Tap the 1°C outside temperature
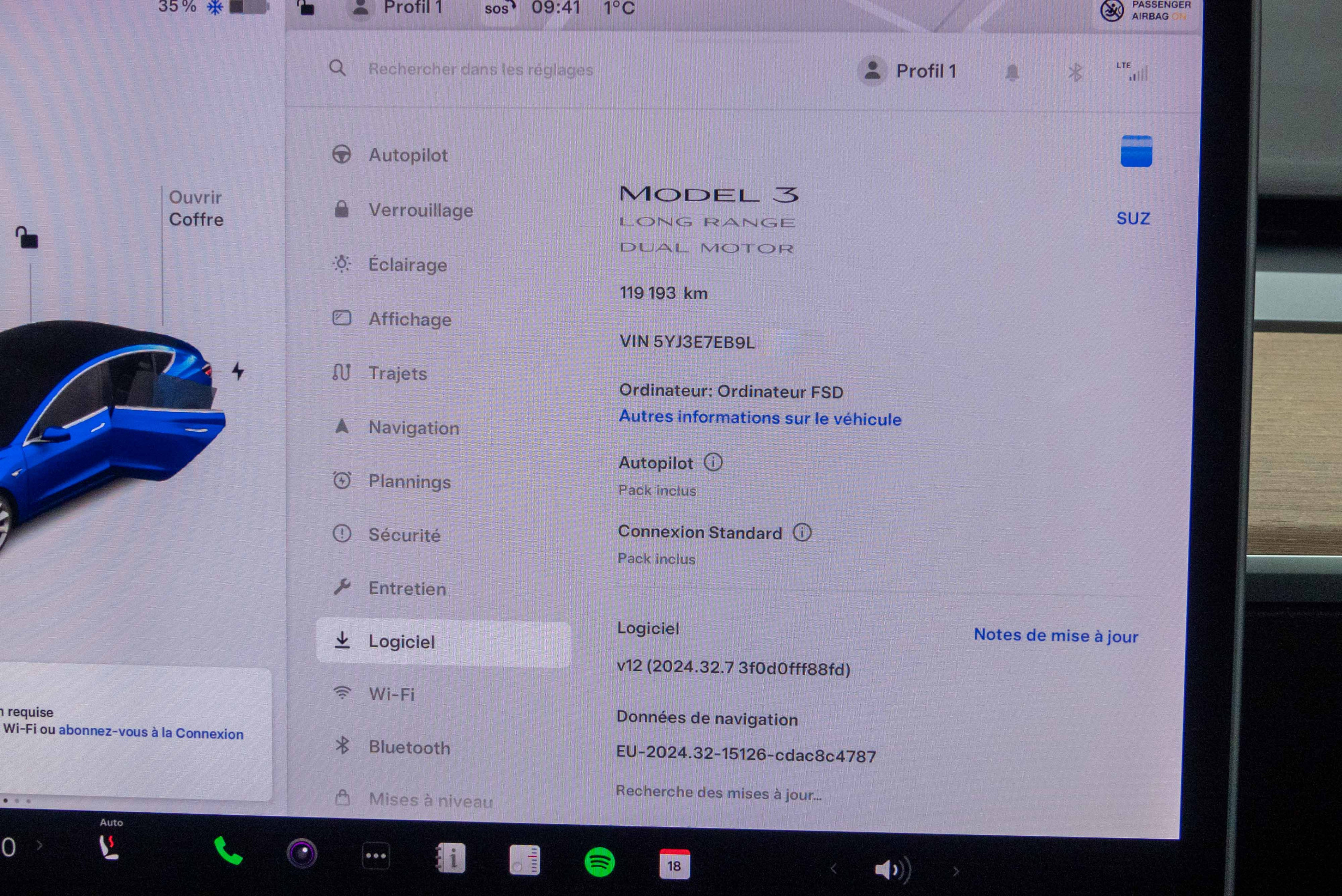Viewport: 1342px width, 896px height. click(x=619, y=8)
